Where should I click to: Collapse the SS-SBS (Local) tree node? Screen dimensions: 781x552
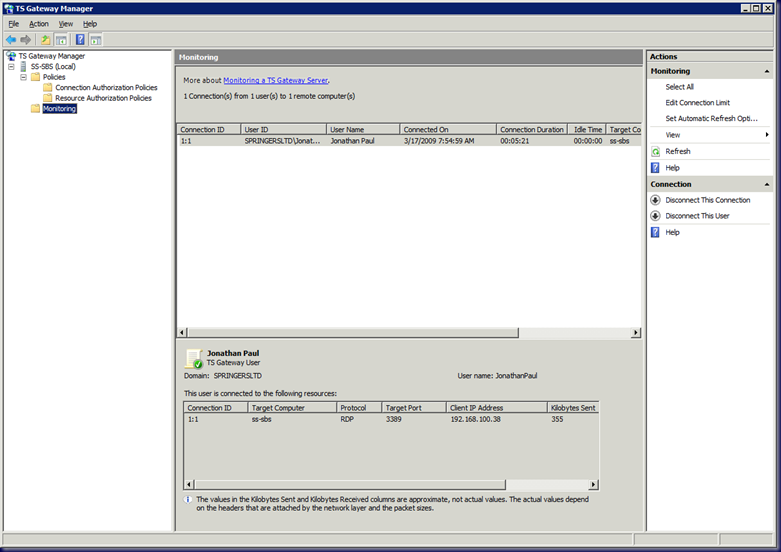pos(12,67)
